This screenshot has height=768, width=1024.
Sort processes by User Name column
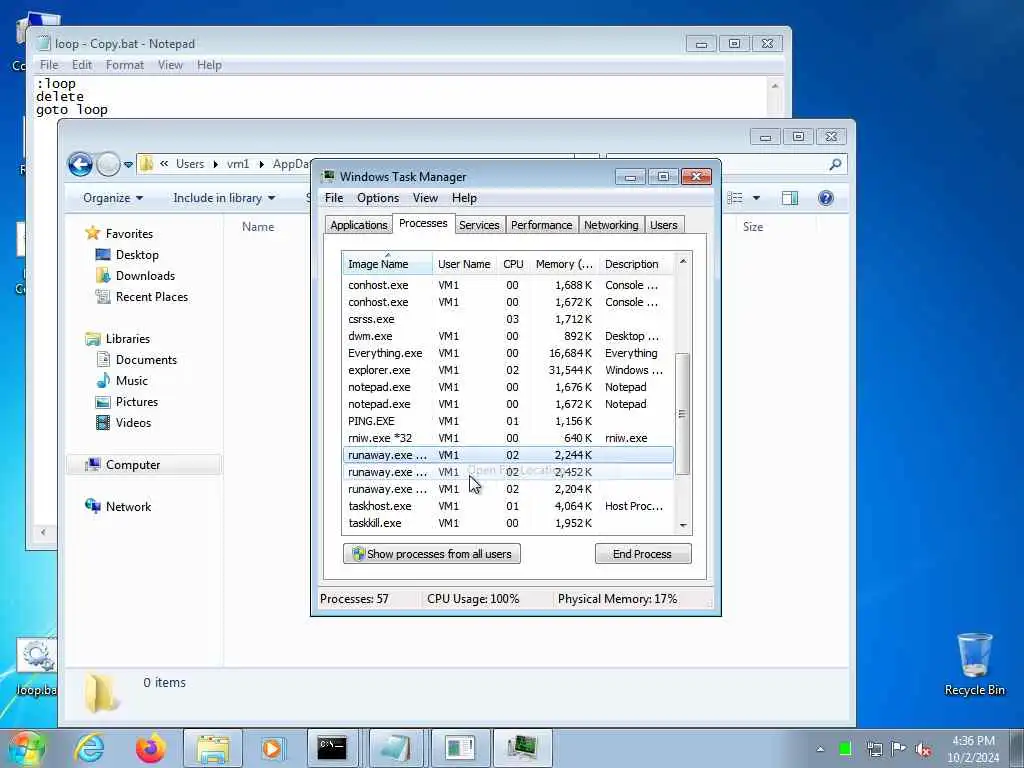pyautogui.click(x=464, y=264)
